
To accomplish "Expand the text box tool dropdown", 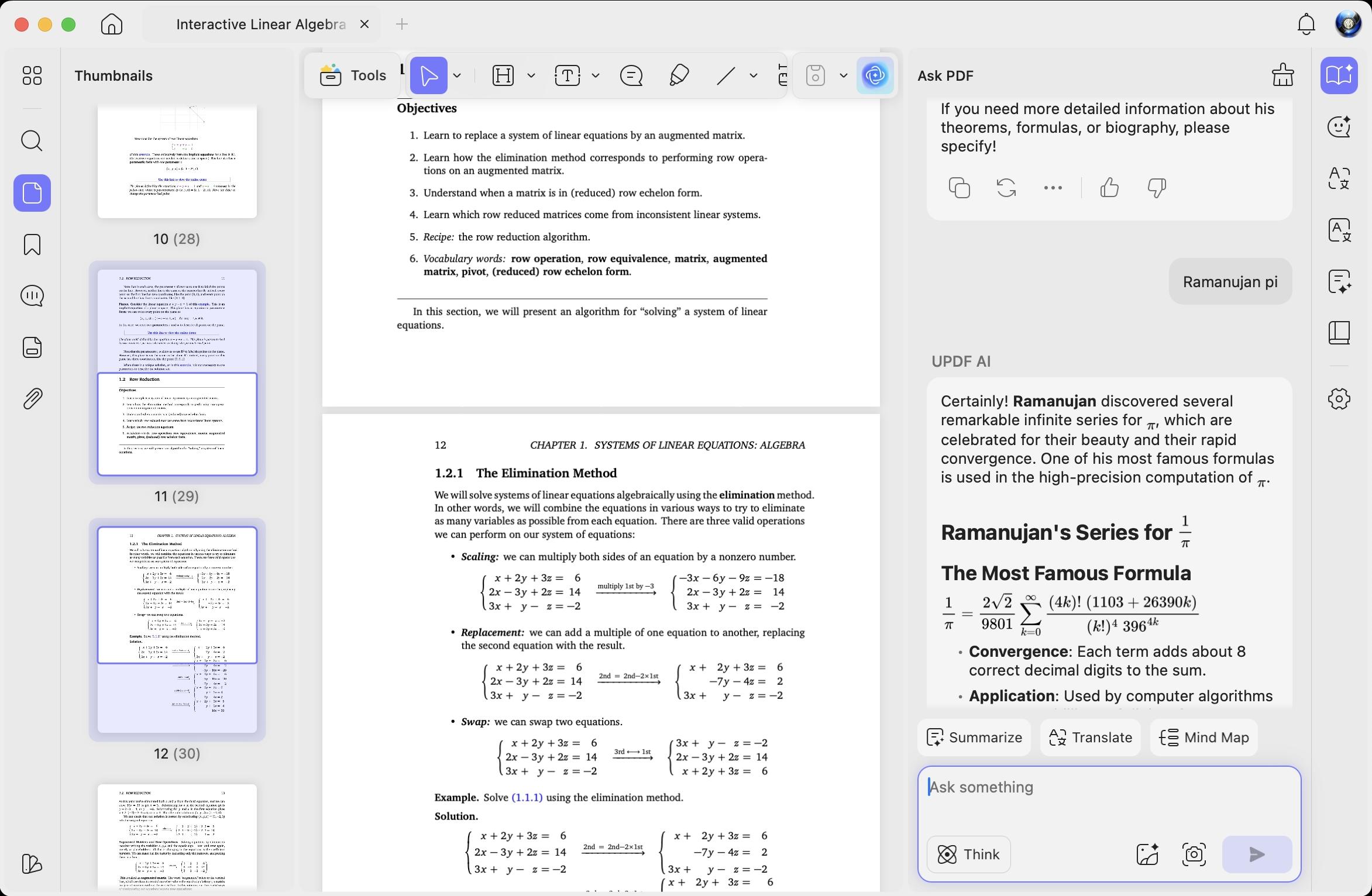I will [x=596, y=75].
